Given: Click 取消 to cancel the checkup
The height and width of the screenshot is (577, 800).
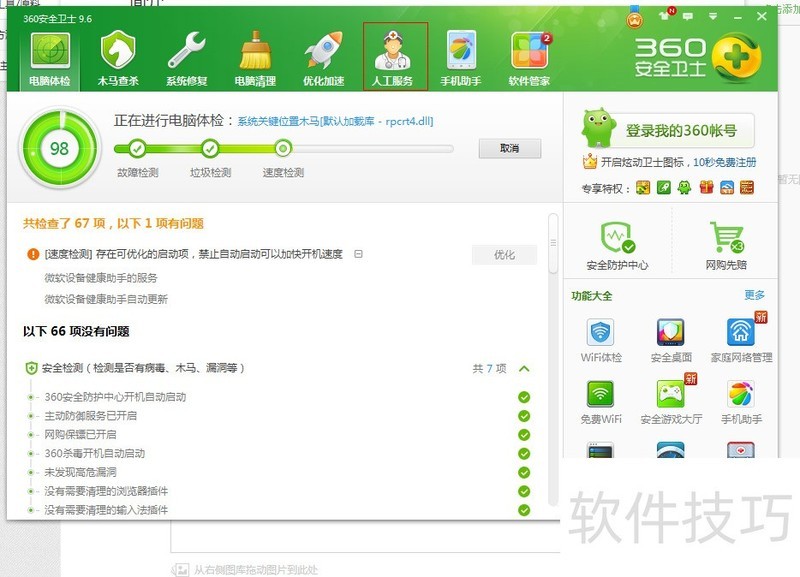Looking at the screenshot, I should 510,148.
